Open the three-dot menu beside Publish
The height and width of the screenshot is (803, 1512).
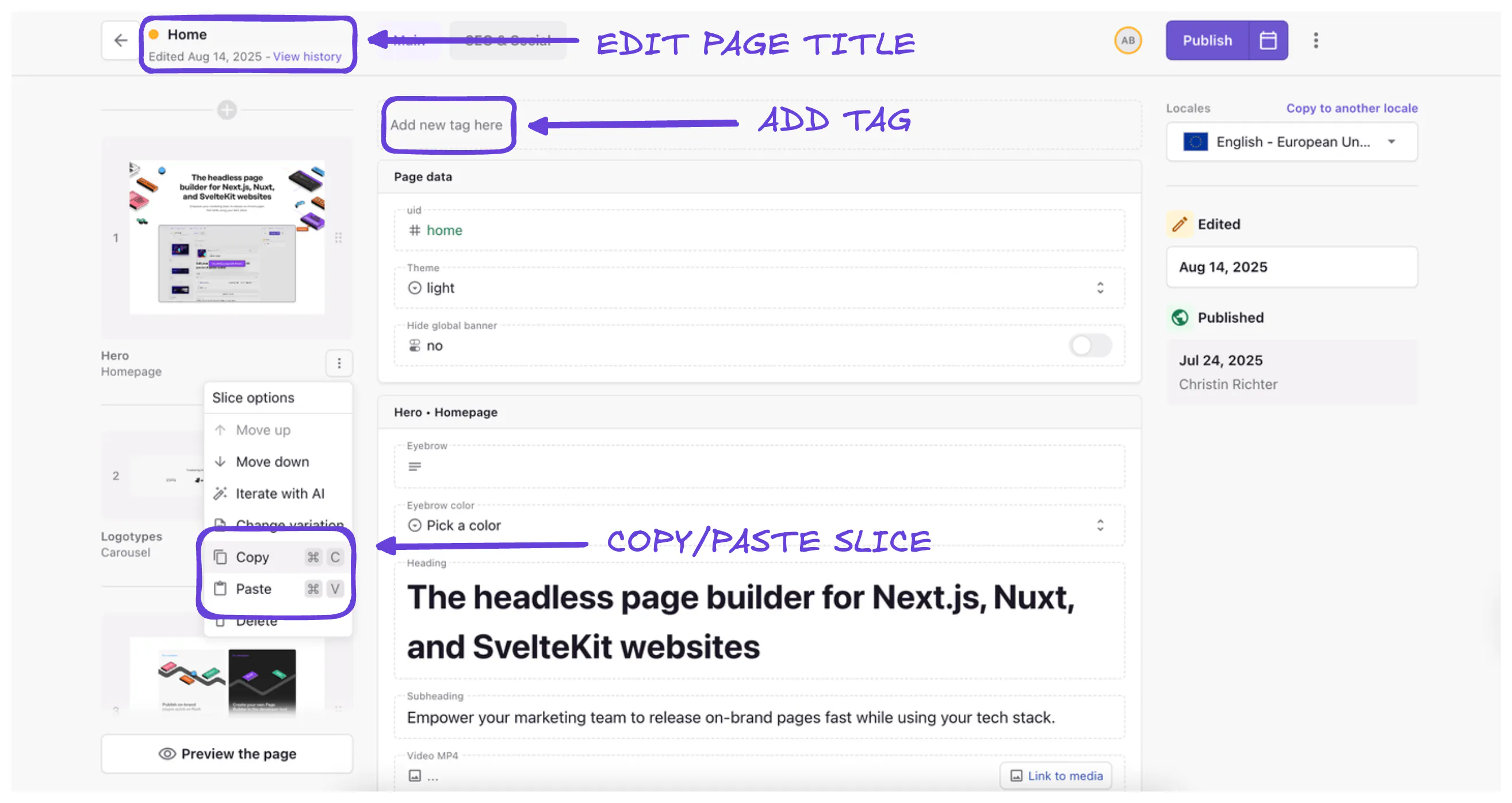1315,40
